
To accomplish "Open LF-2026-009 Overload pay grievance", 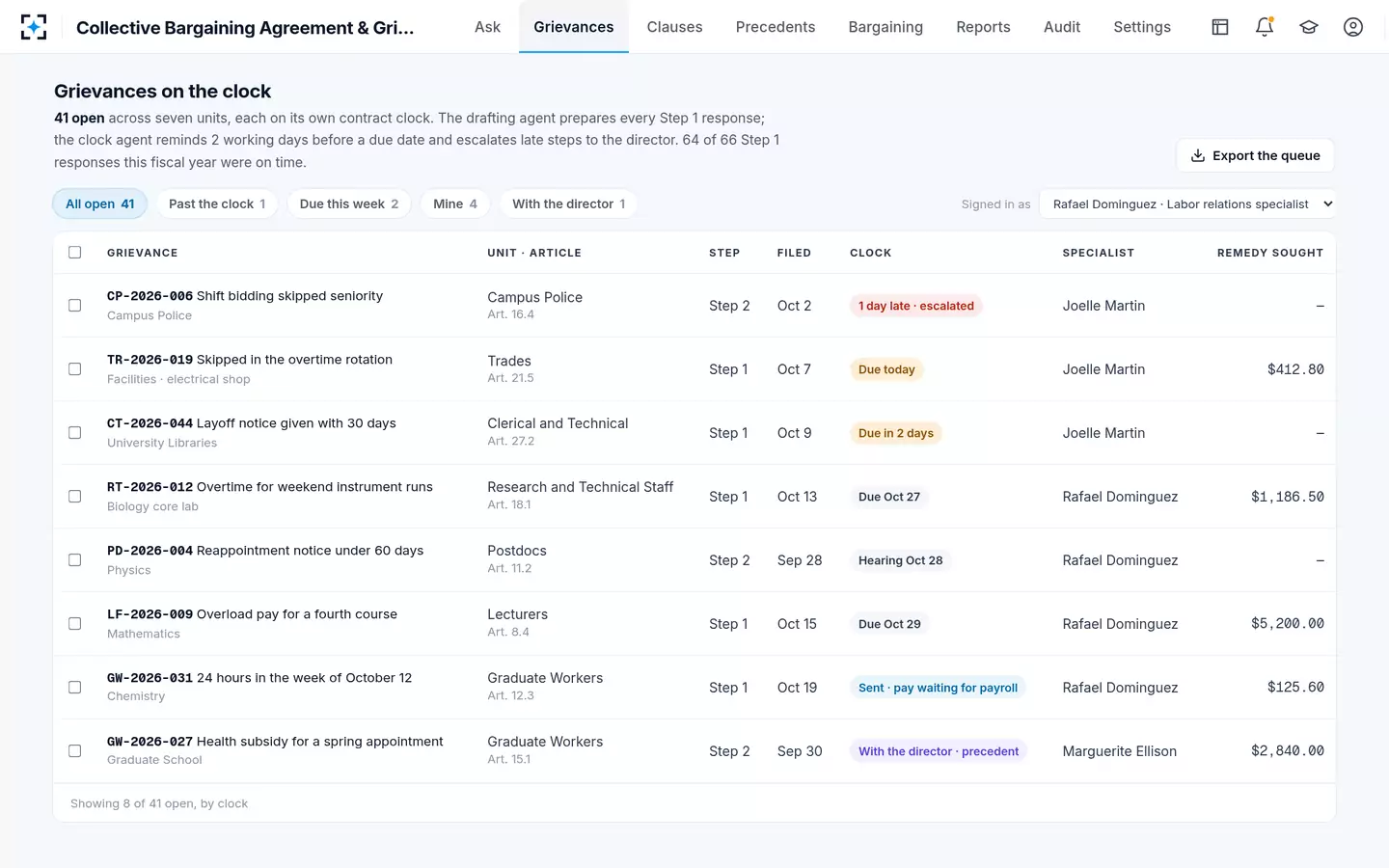I will pyautogui.click(x=252, y=614).
